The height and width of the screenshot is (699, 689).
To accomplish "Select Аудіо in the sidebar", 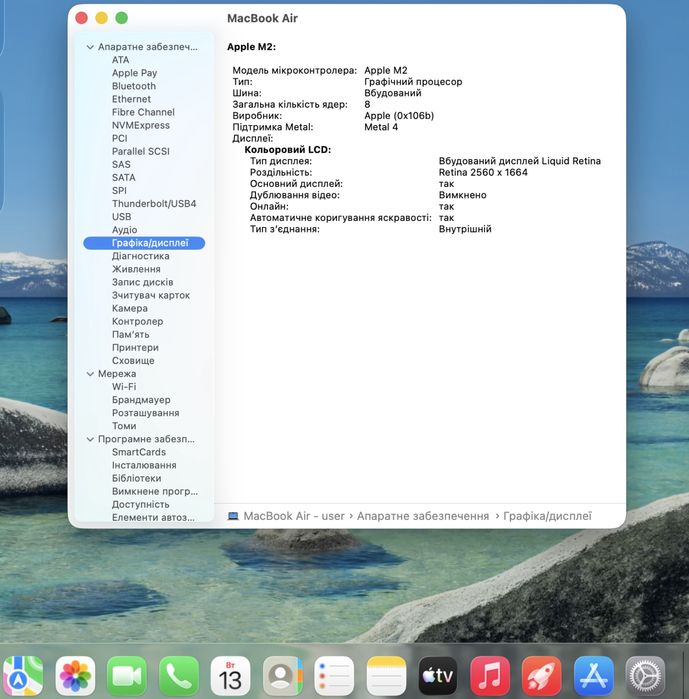I will pyautogui.click(x=124, y=230).
